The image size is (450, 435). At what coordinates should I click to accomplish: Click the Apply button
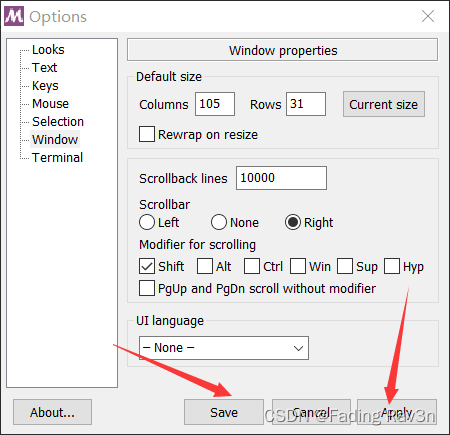(397, 412)
